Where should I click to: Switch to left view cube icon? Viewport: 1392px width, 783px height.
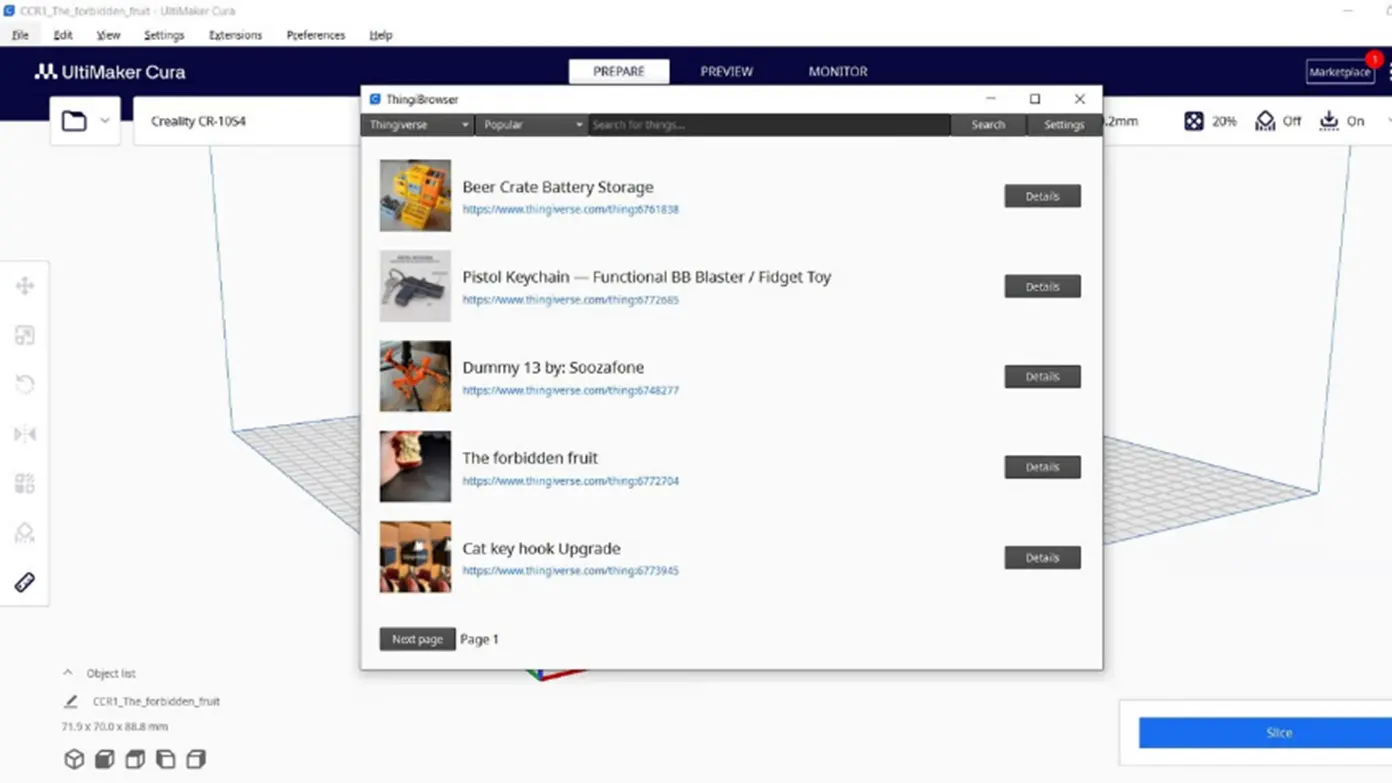[x=166, y=759]
